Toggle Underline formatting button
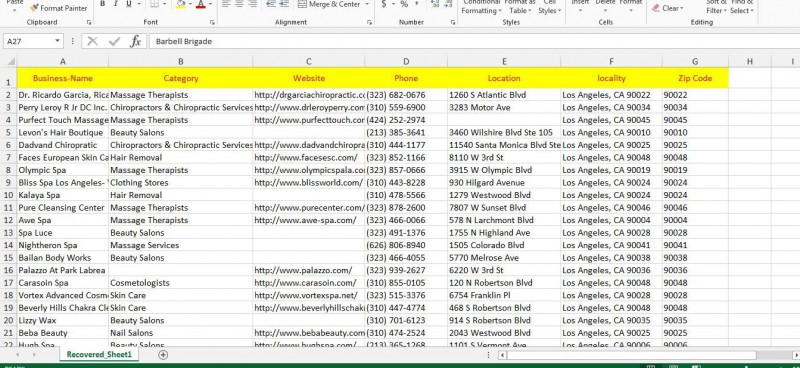 129,4
